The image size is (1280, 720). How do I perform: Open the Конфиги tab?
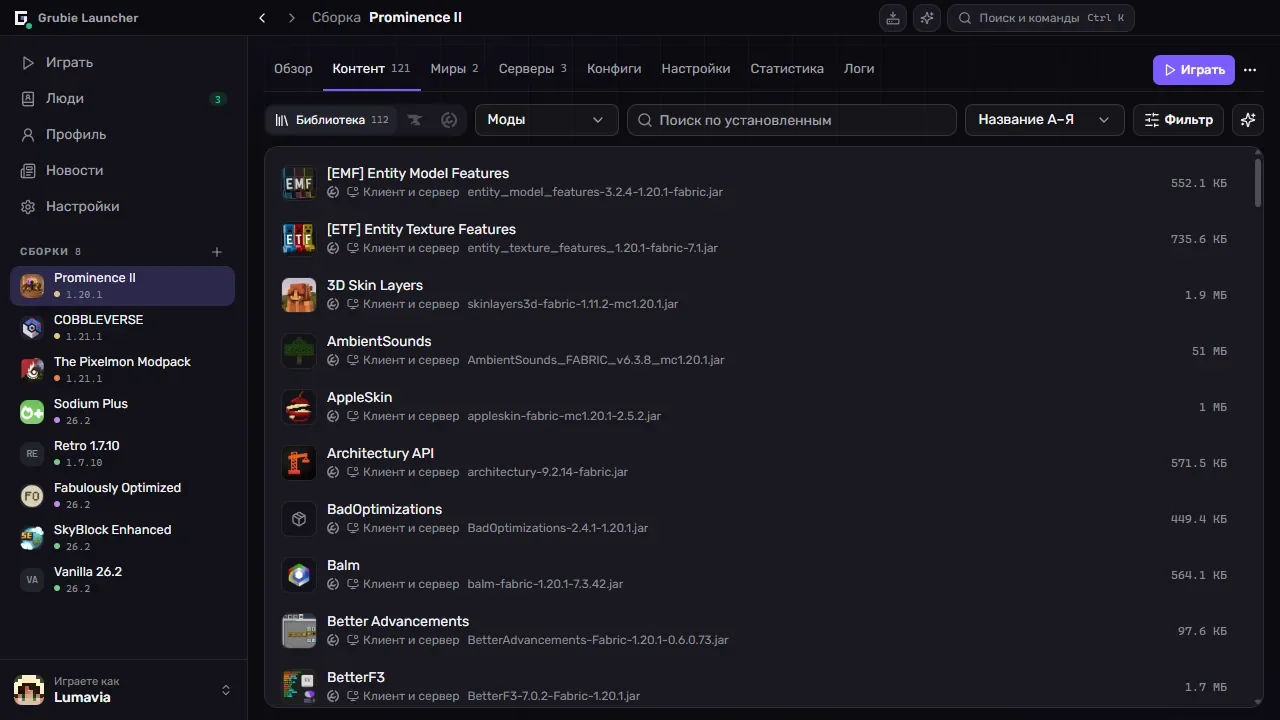(614, 69)
